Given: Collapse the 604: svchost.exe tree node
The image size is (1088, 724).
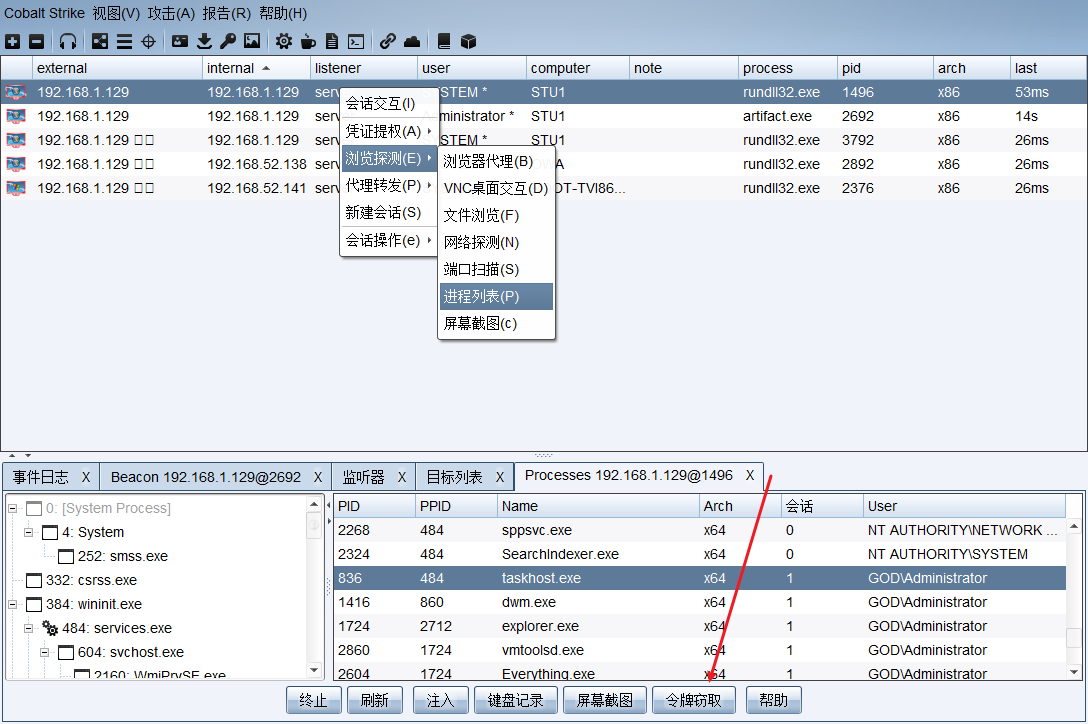Looking at the screenshot, I should (x=44, y=653).
